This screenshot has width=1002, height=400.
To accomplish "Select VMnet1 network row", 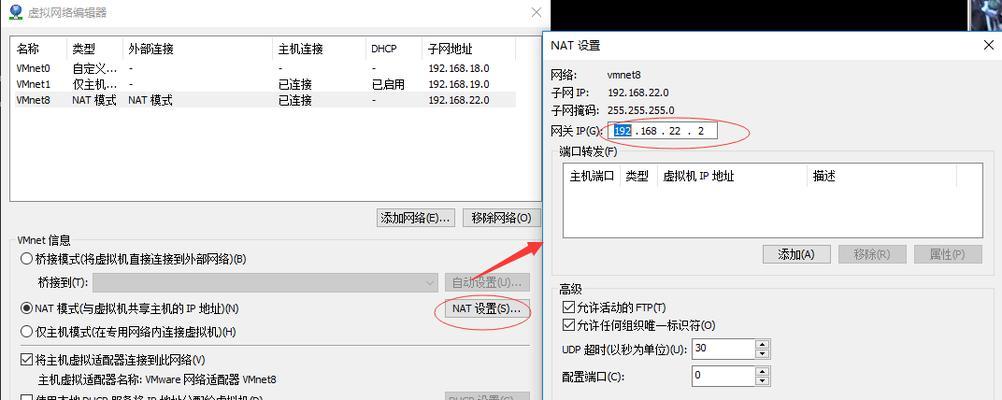I will (x=263, y=84).
